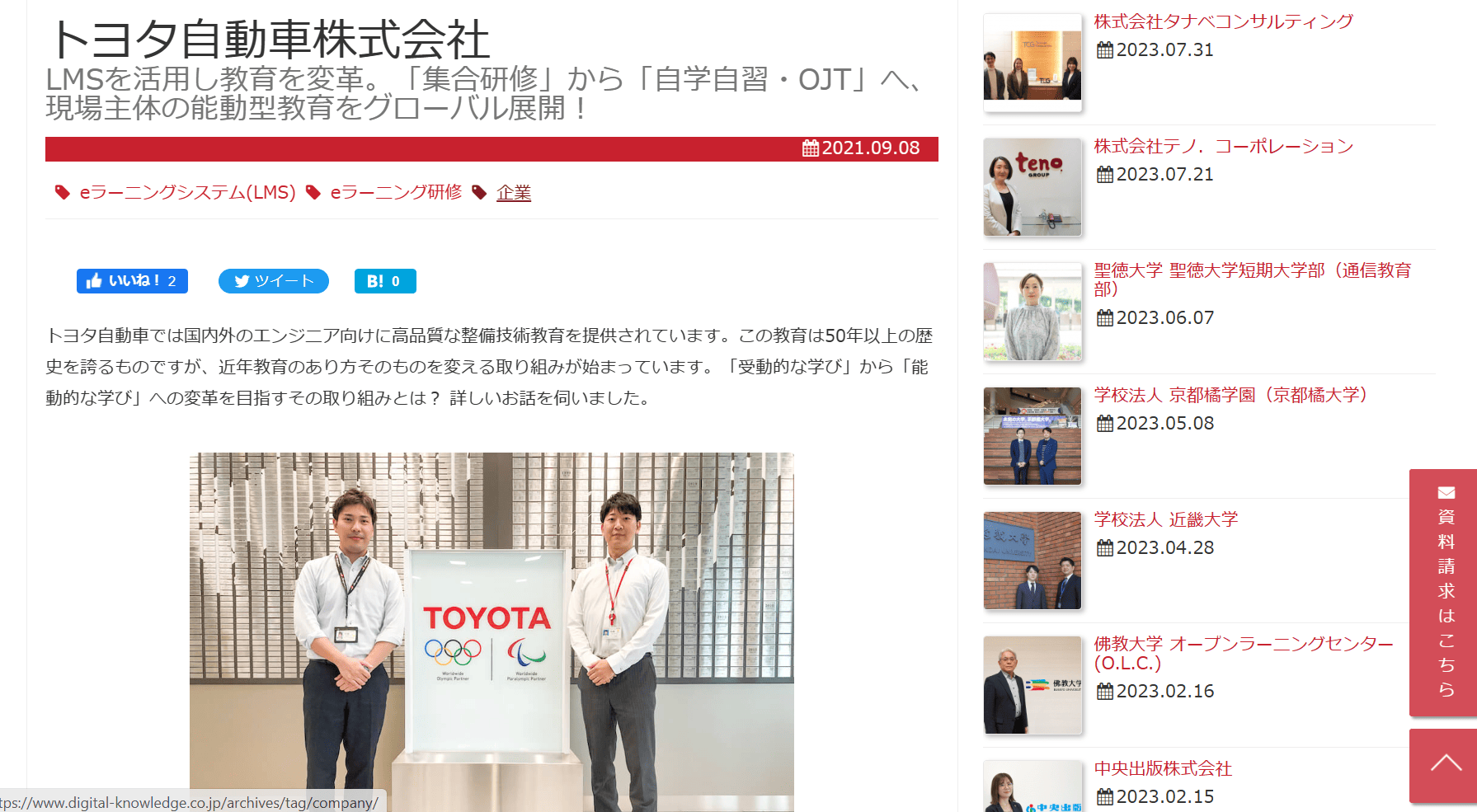Open 佛教大学 オープンラーニングセンター article link

[1244, 653]
